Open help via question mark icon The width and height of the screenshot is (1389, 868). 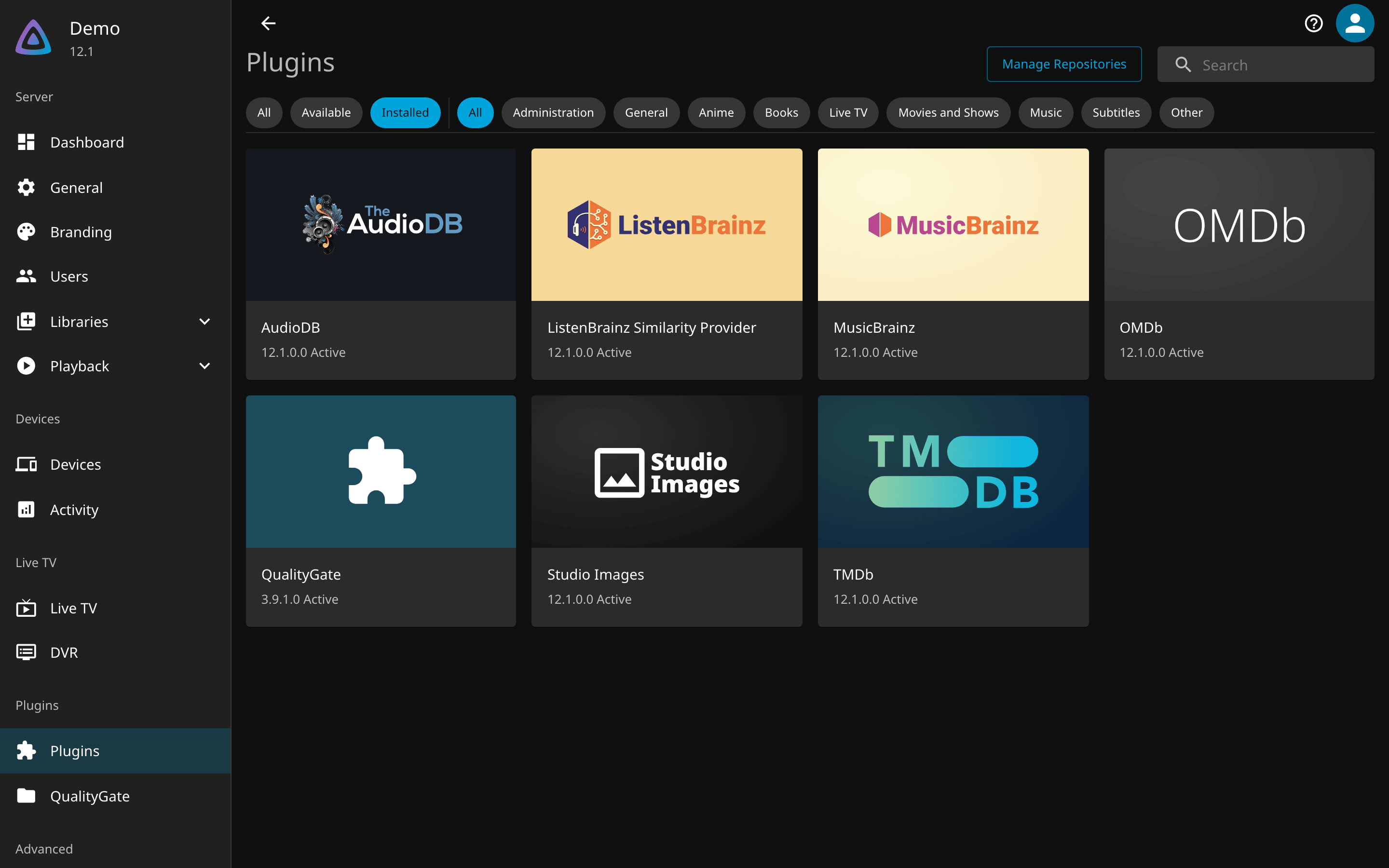point(1313,24)
